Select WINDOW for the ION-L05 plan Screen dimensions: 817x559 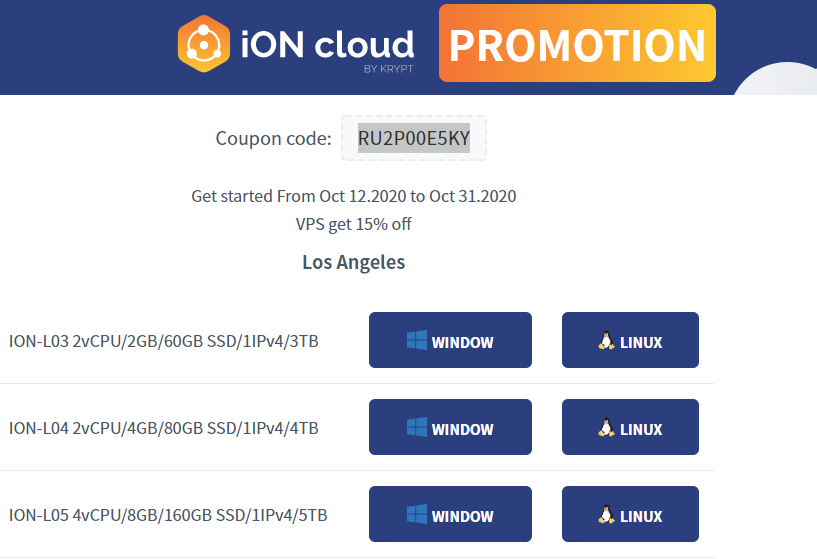pos(450,514)
